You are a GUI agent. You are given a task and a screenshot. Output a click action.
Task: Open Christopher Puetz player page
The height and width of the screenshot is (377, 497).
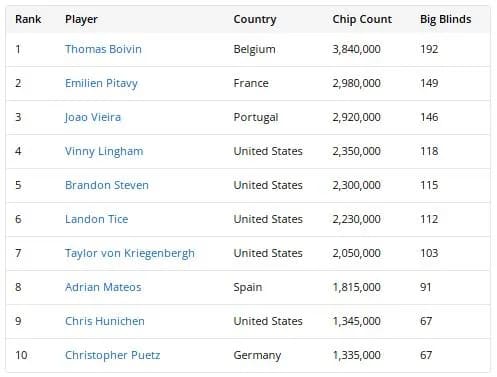(113, 355)
